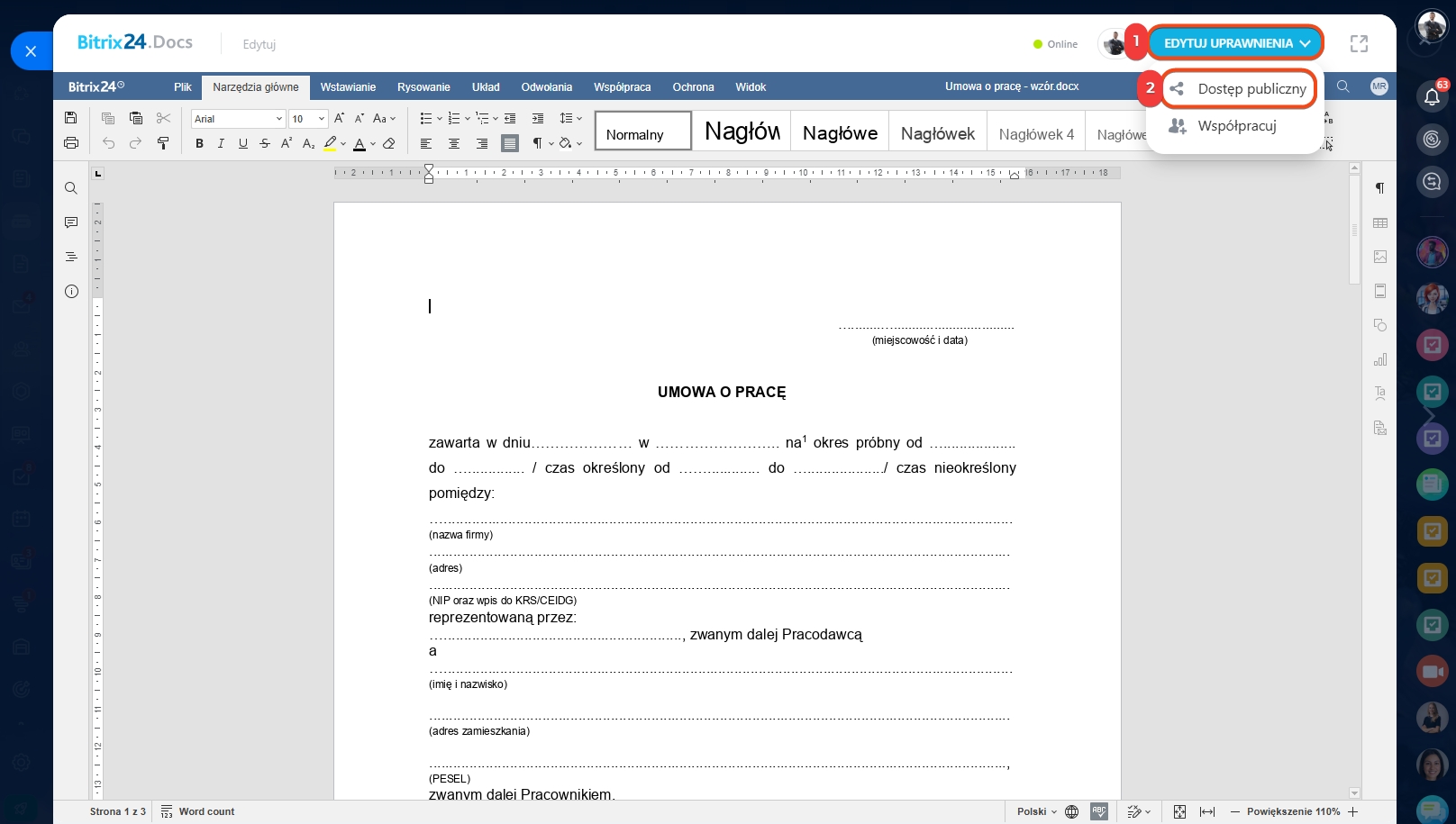Open the font size 10 dropdown
Viewport: 1456px width, 824px height.
[x=322, y=119]
